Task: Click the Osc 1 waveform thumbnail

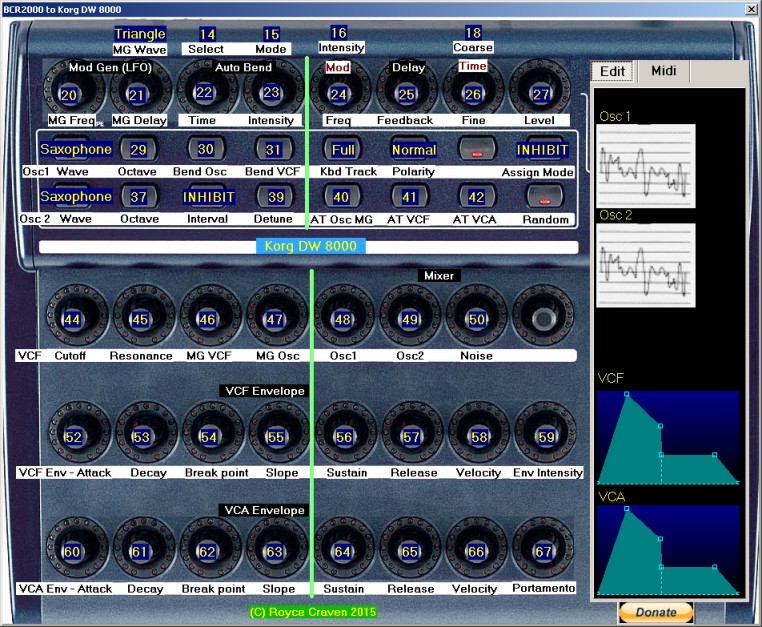Action: (645, 166)
